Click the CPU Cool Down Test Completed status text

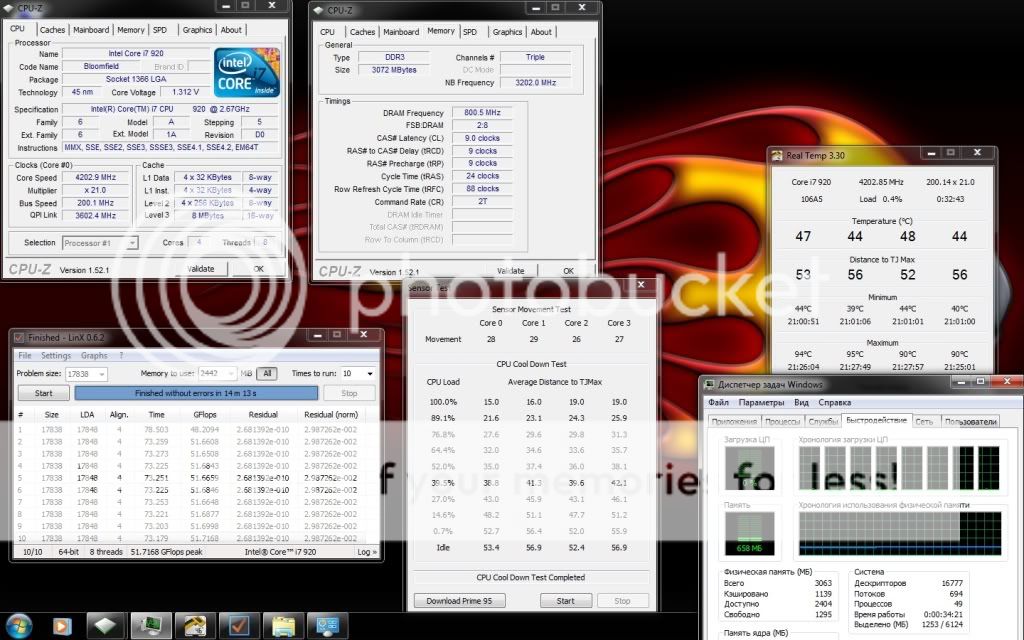530,577
